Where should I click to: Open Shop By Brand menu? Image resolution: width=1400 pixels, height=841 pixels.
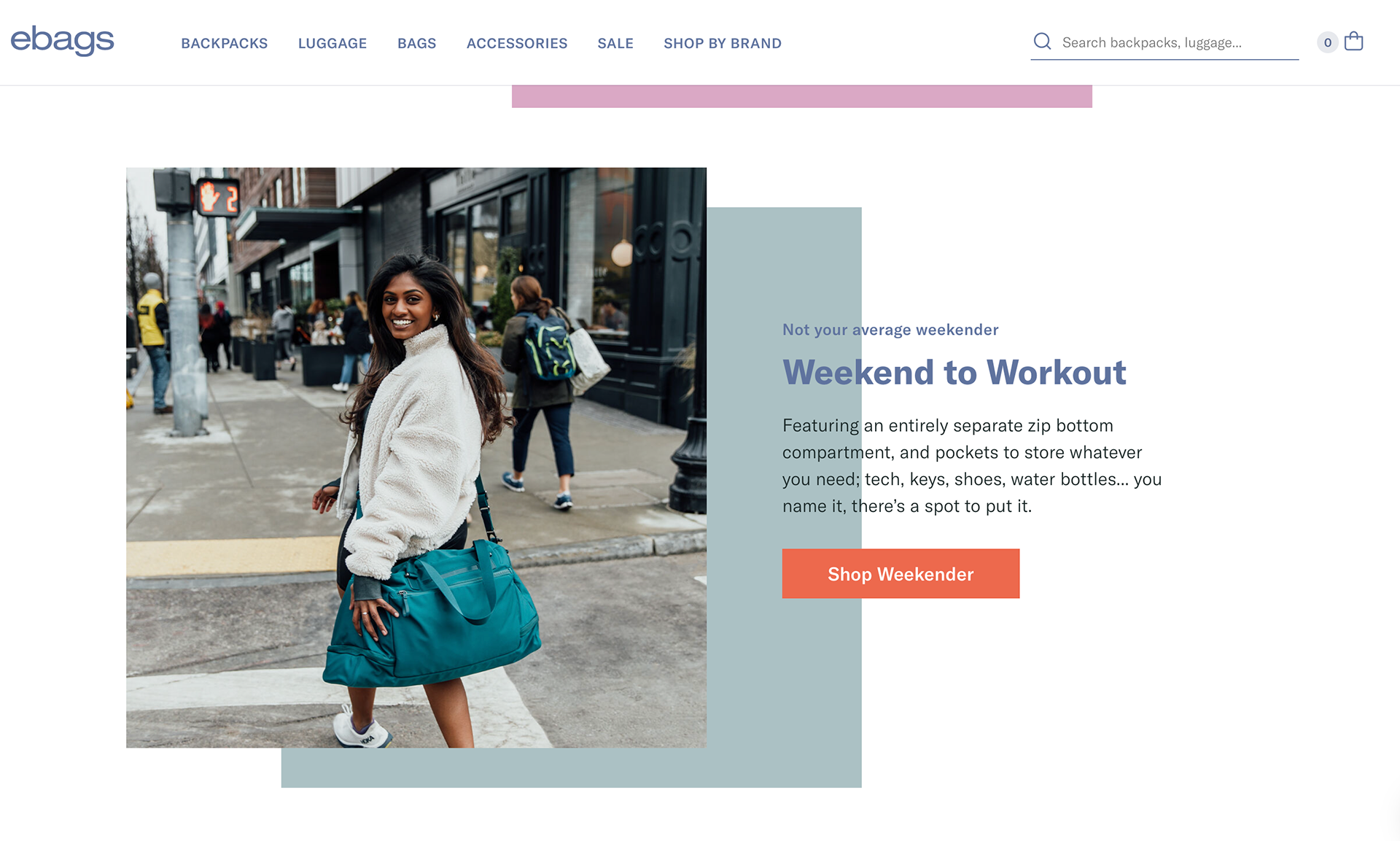[723, 43]
